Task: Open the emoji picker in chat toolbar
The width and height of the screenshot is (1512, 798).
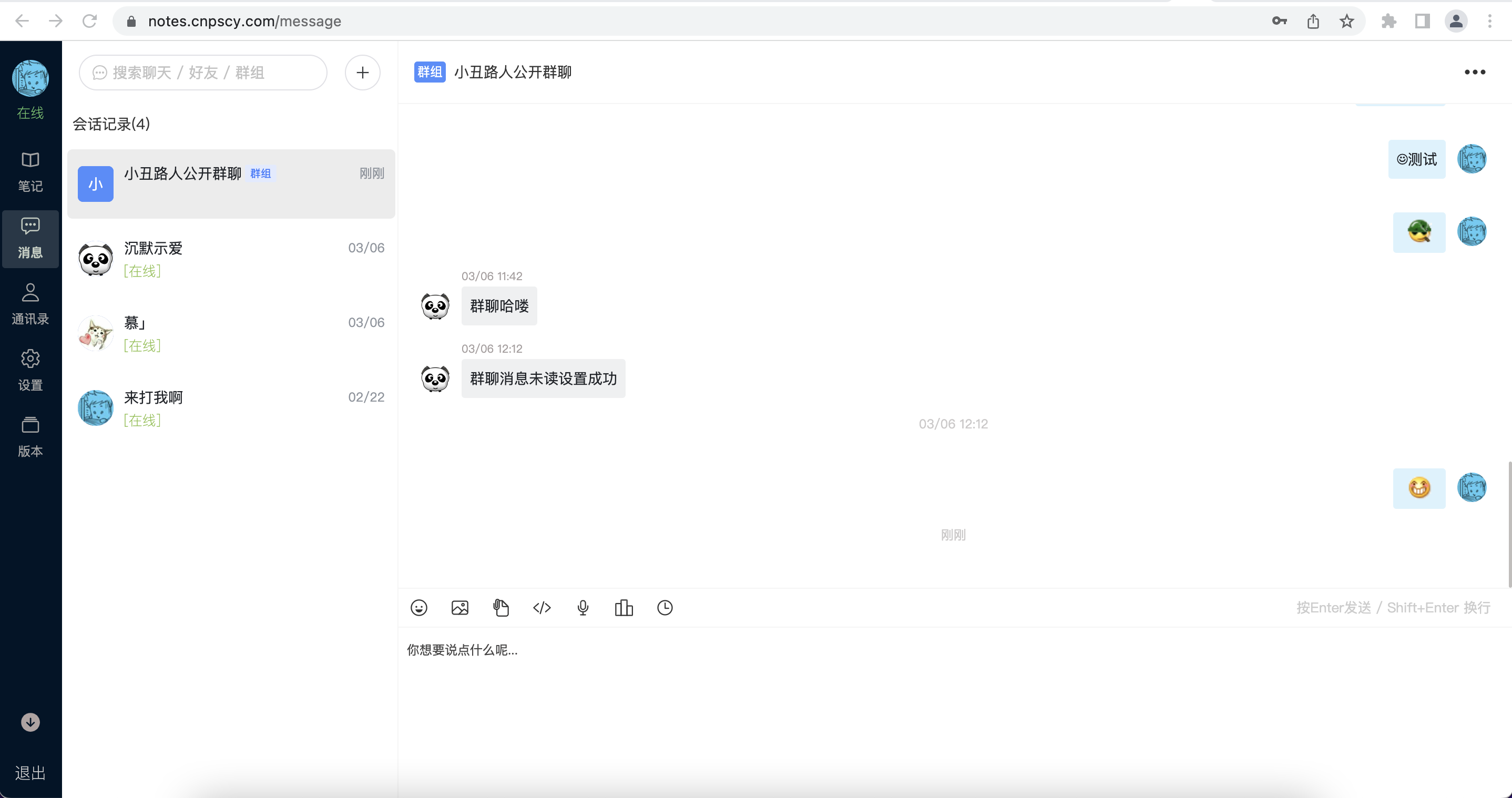Action: [418, 607]
